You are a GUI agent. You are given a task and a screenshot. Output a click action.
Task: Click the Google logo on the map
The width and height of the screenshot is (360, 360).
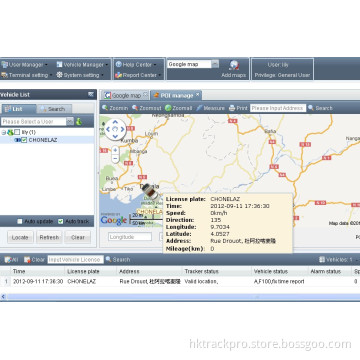114,220
